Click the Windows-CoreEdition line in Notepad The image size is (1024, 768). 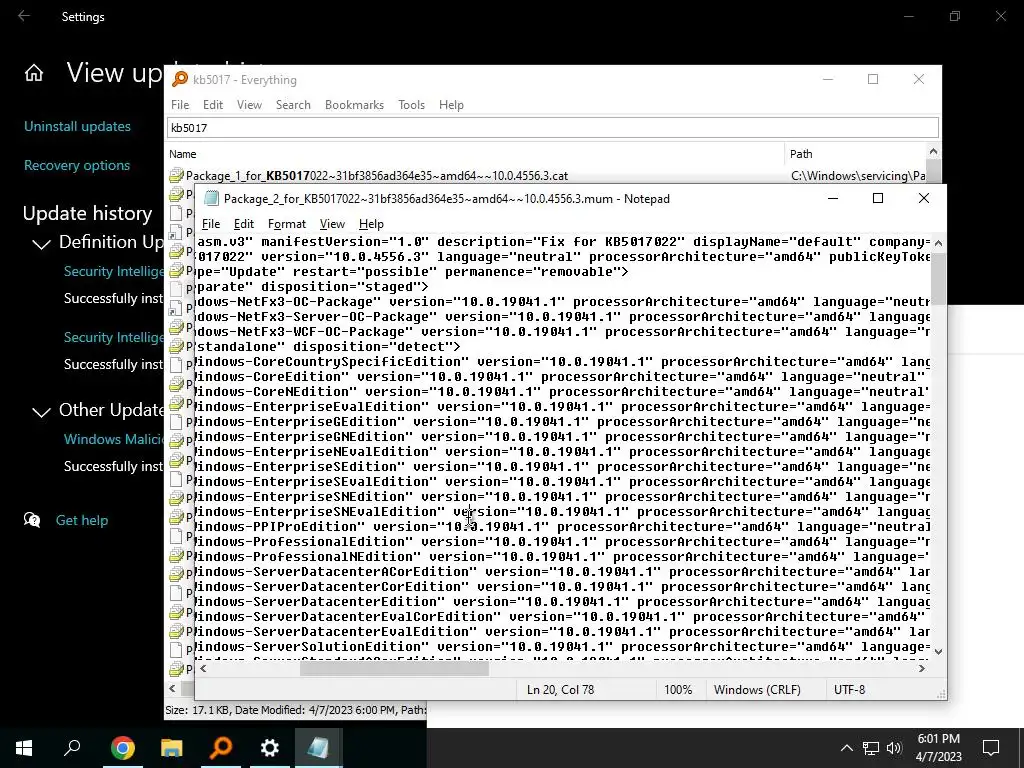(562, 377)
